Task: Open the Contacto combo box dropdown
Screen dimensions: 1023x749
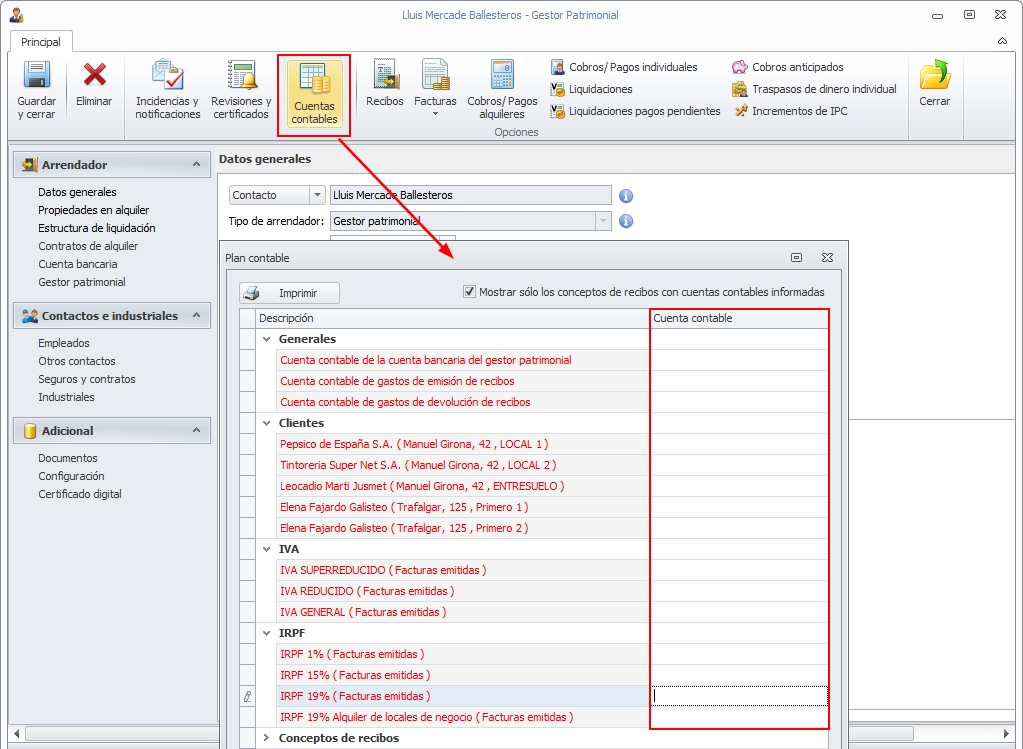Action: 317,195
